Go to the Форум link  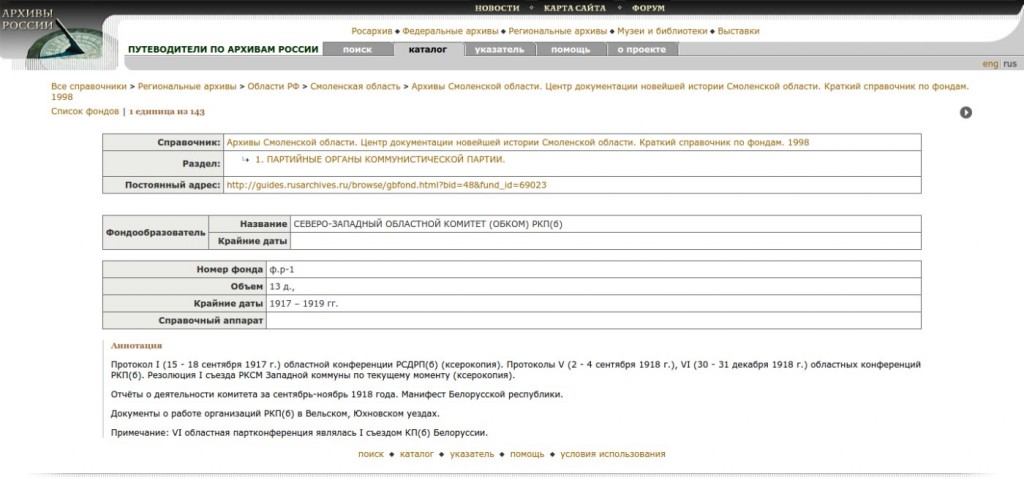click(648, 8)
